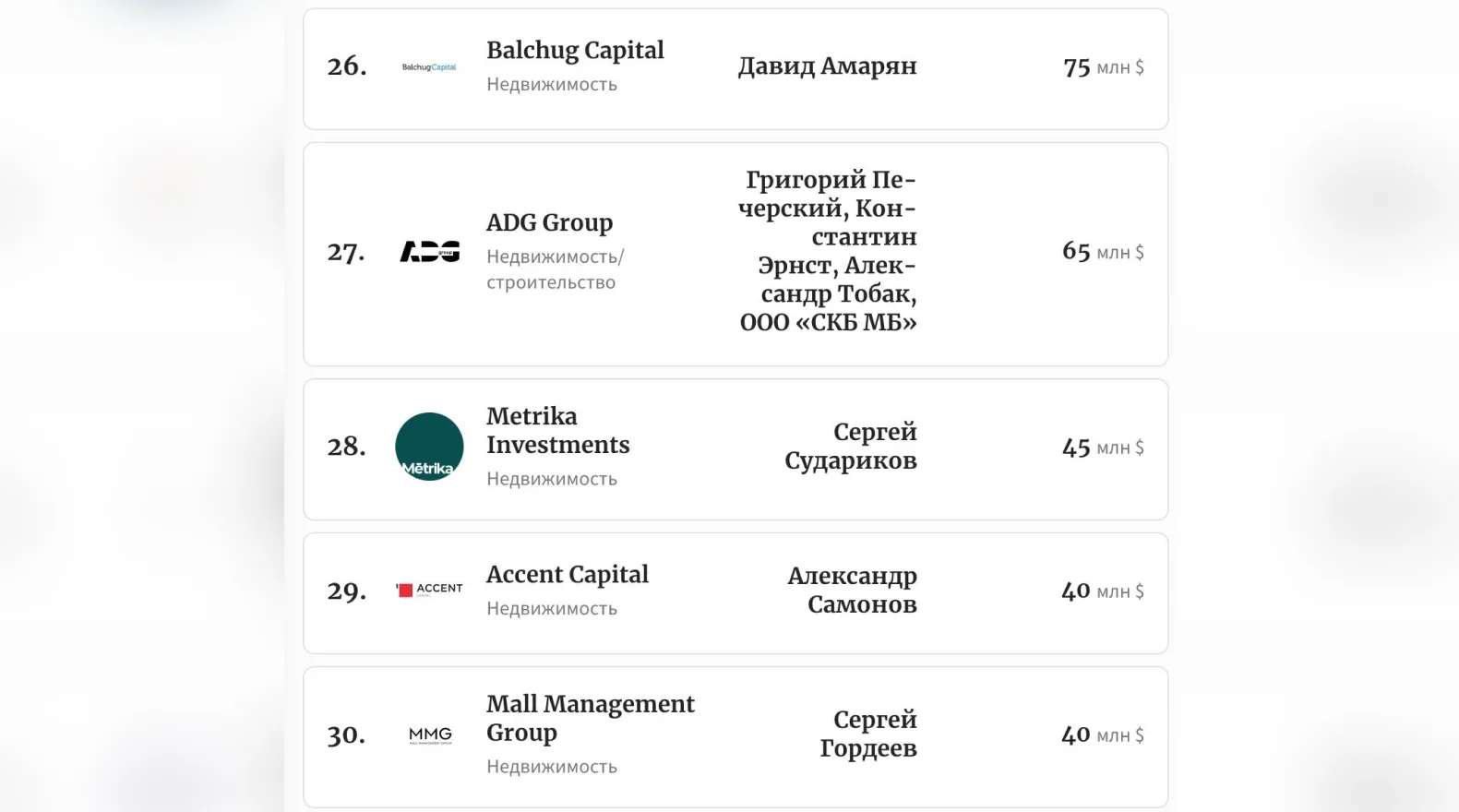Click the green Metrika round logo

pos(429,447)
